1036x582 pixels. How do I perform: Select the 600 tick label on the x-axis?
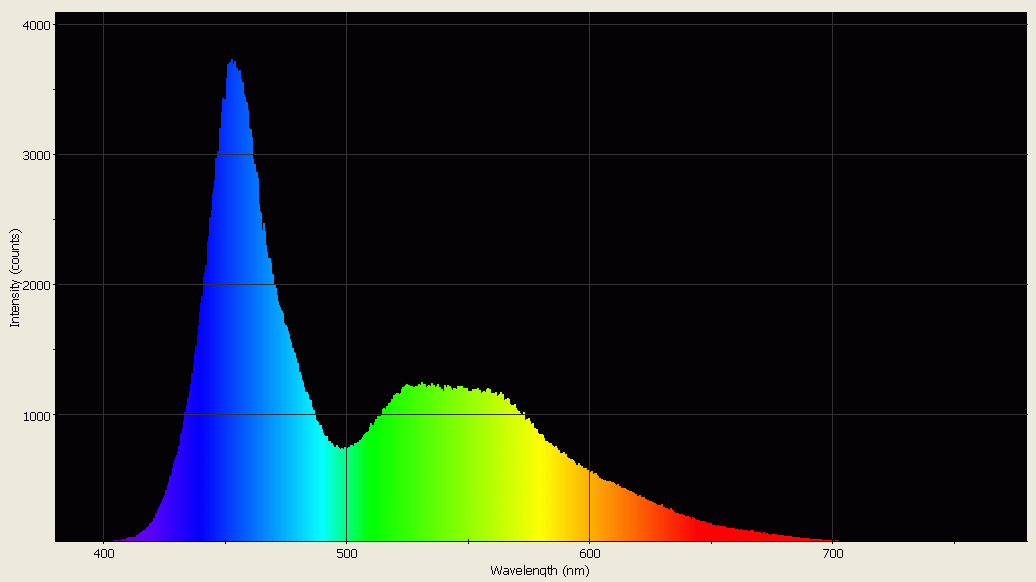point(591,551)
